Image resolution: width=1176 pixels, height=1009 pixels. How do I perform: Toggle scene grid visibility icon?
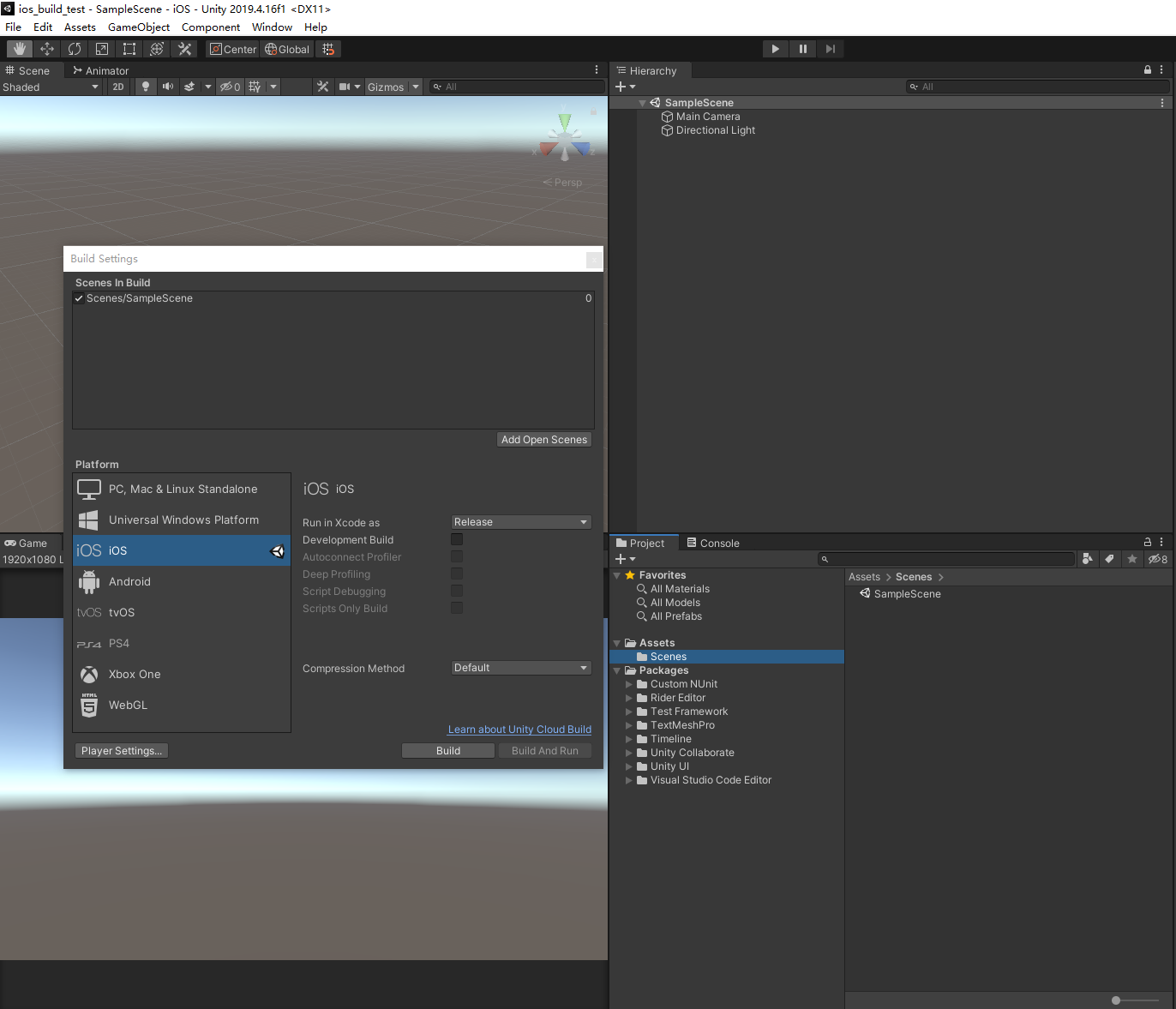(255, 87)
